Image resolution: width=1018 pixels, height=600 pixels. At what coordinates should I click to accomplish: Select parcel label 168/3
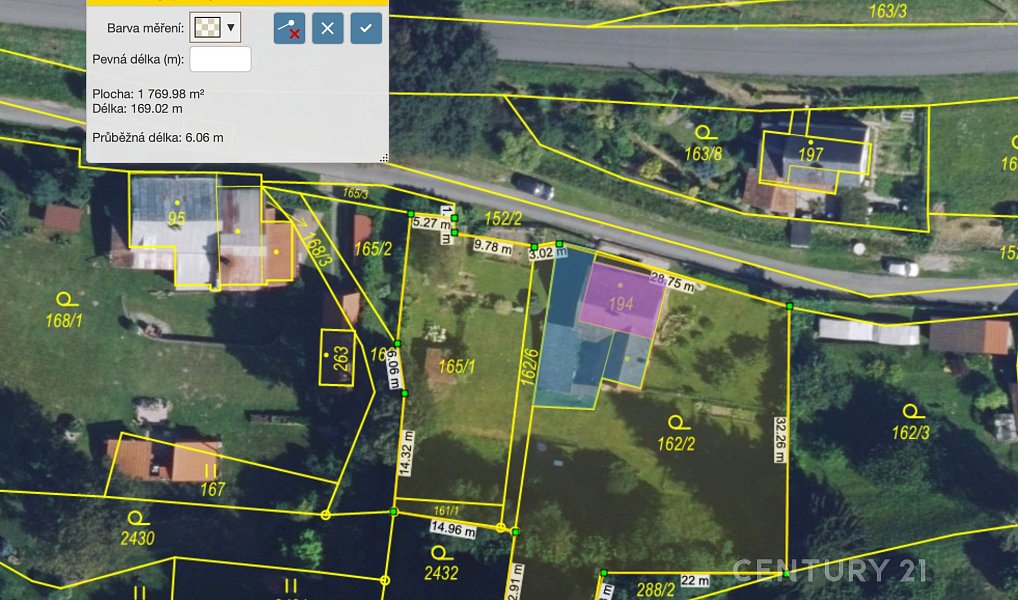[x=317, y=250]
